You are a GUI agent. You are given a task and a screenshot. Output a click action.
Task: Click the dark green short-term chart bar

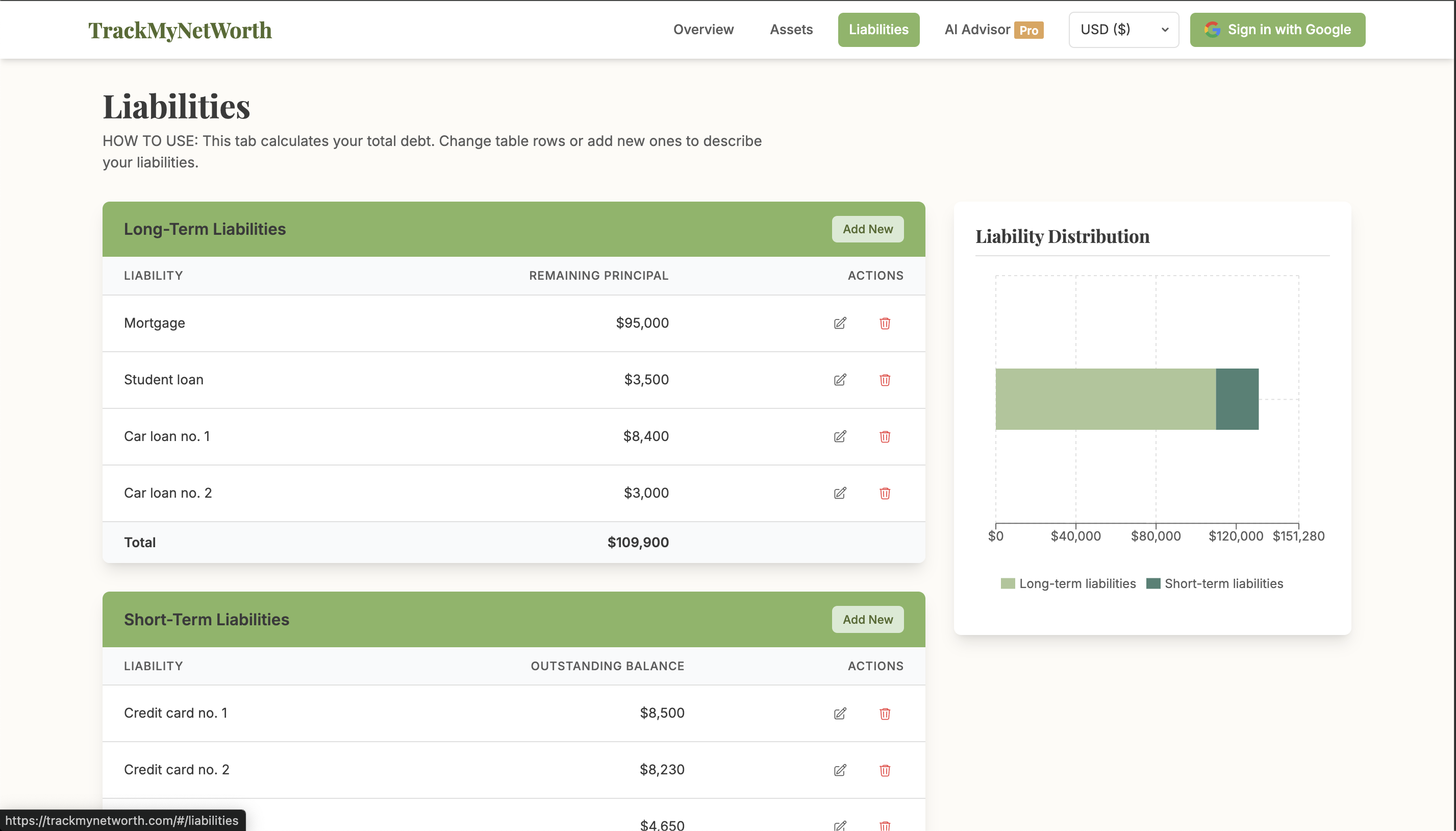[1237, 399]
